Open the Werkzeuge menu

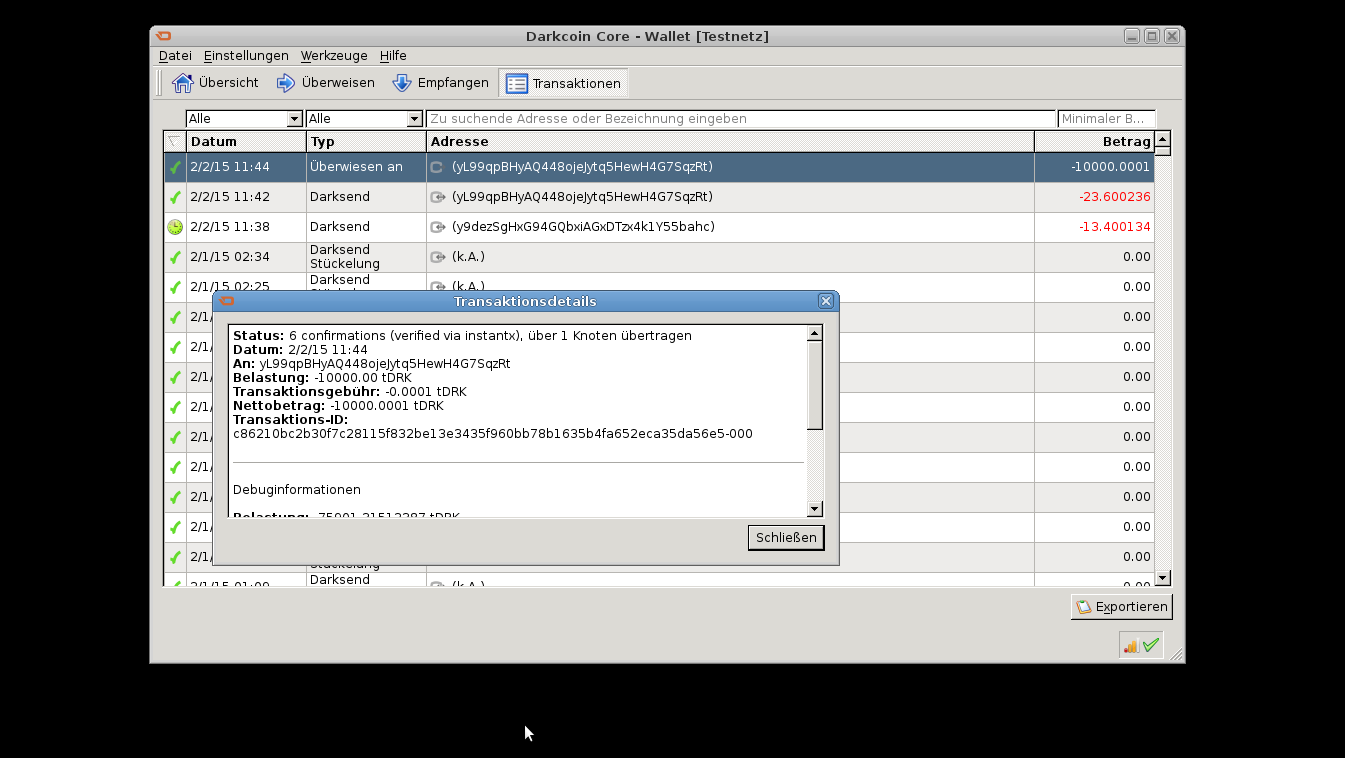334,56
